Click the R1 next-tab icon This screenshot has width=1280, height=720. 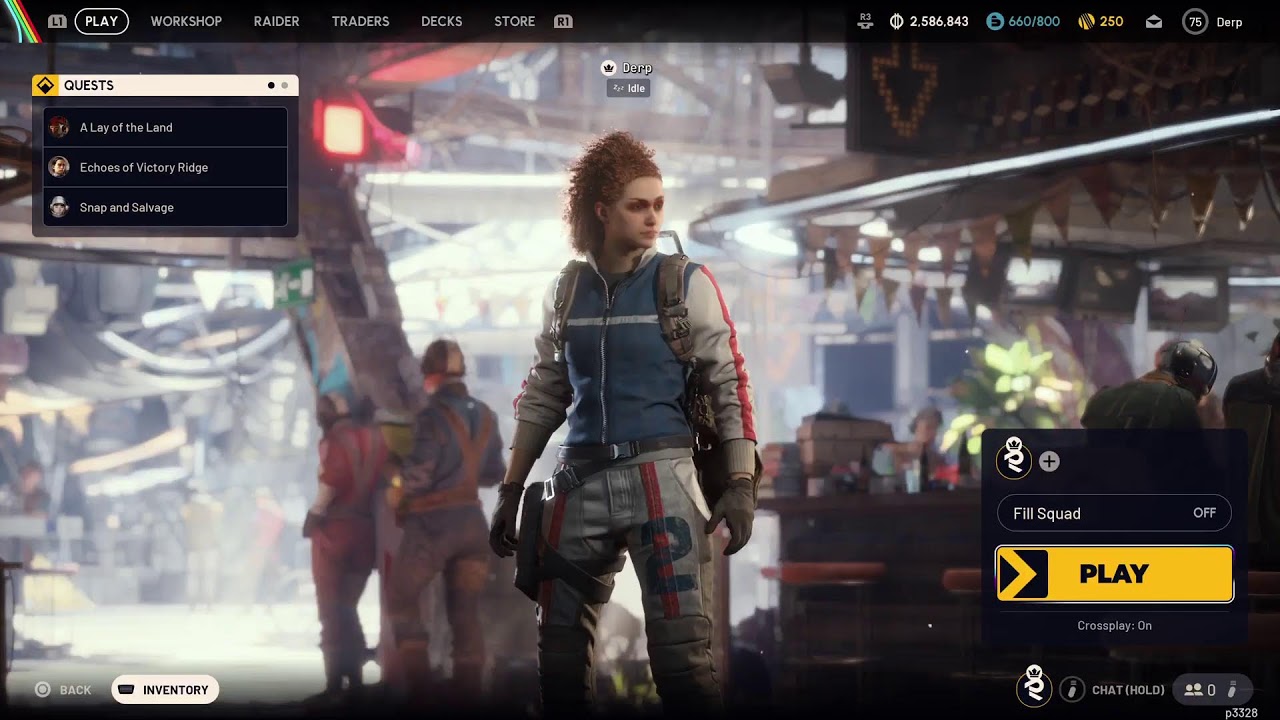(563, 21)
